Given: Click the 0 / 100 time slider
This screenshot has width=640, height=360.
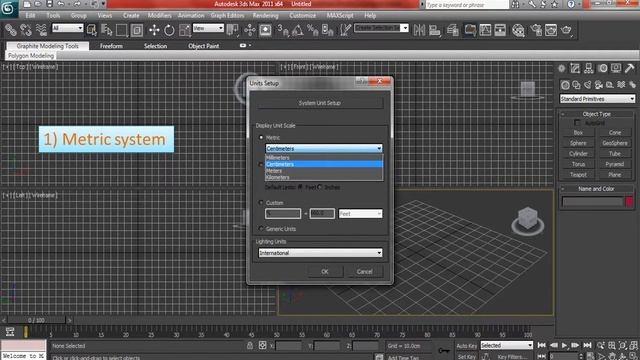Looking at the screenshot, I should [37, 320].
